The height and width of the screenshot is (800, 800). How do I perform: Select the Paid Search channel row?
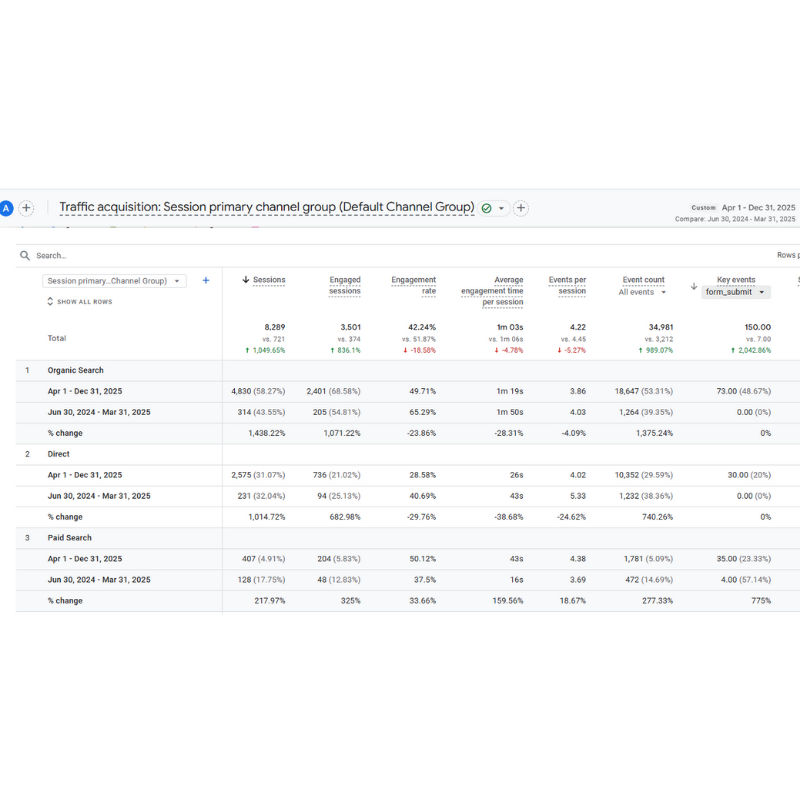tap(72, 538)
